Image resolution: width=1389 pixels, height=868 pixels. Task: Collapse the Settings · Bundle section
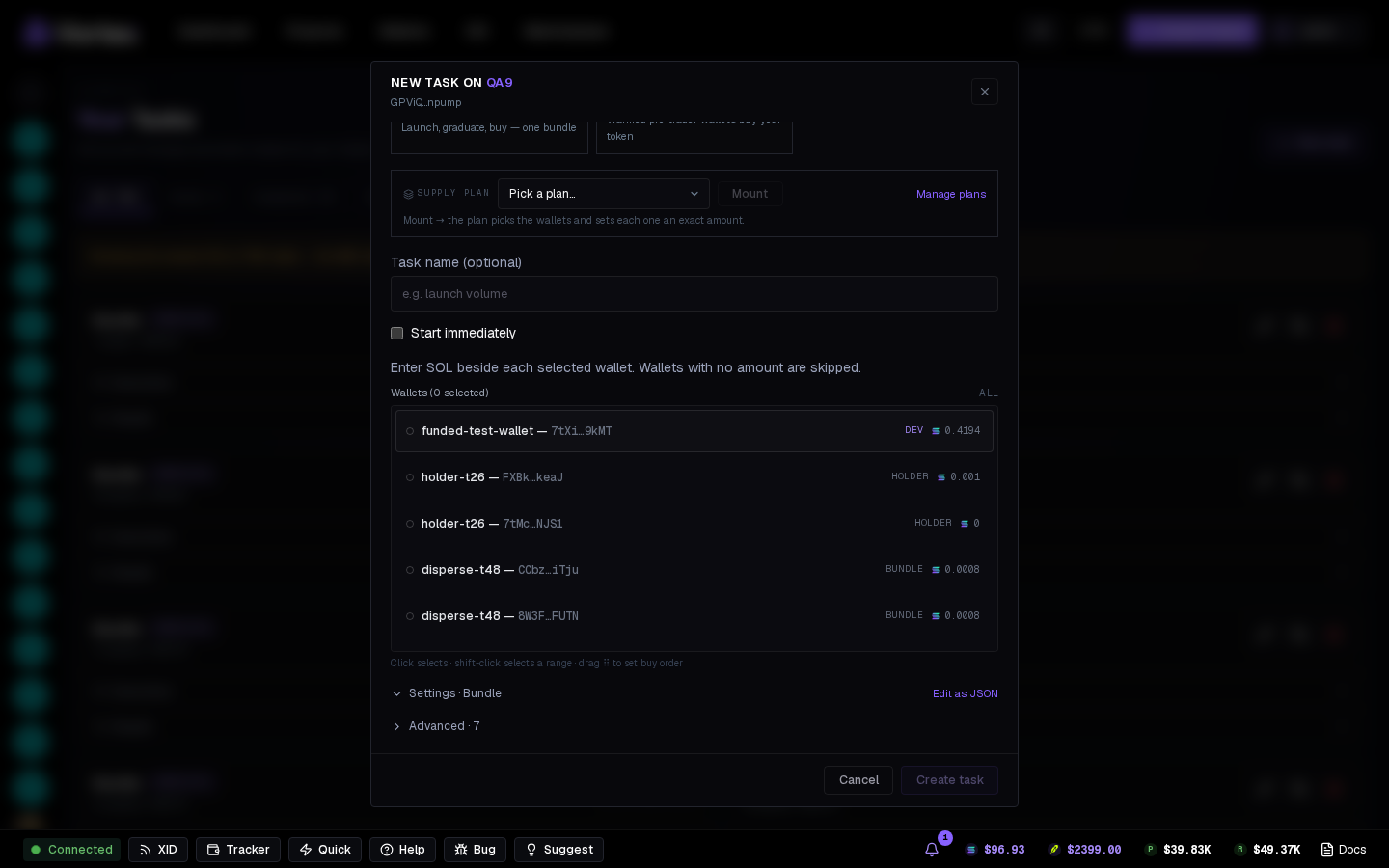(447, 693)
